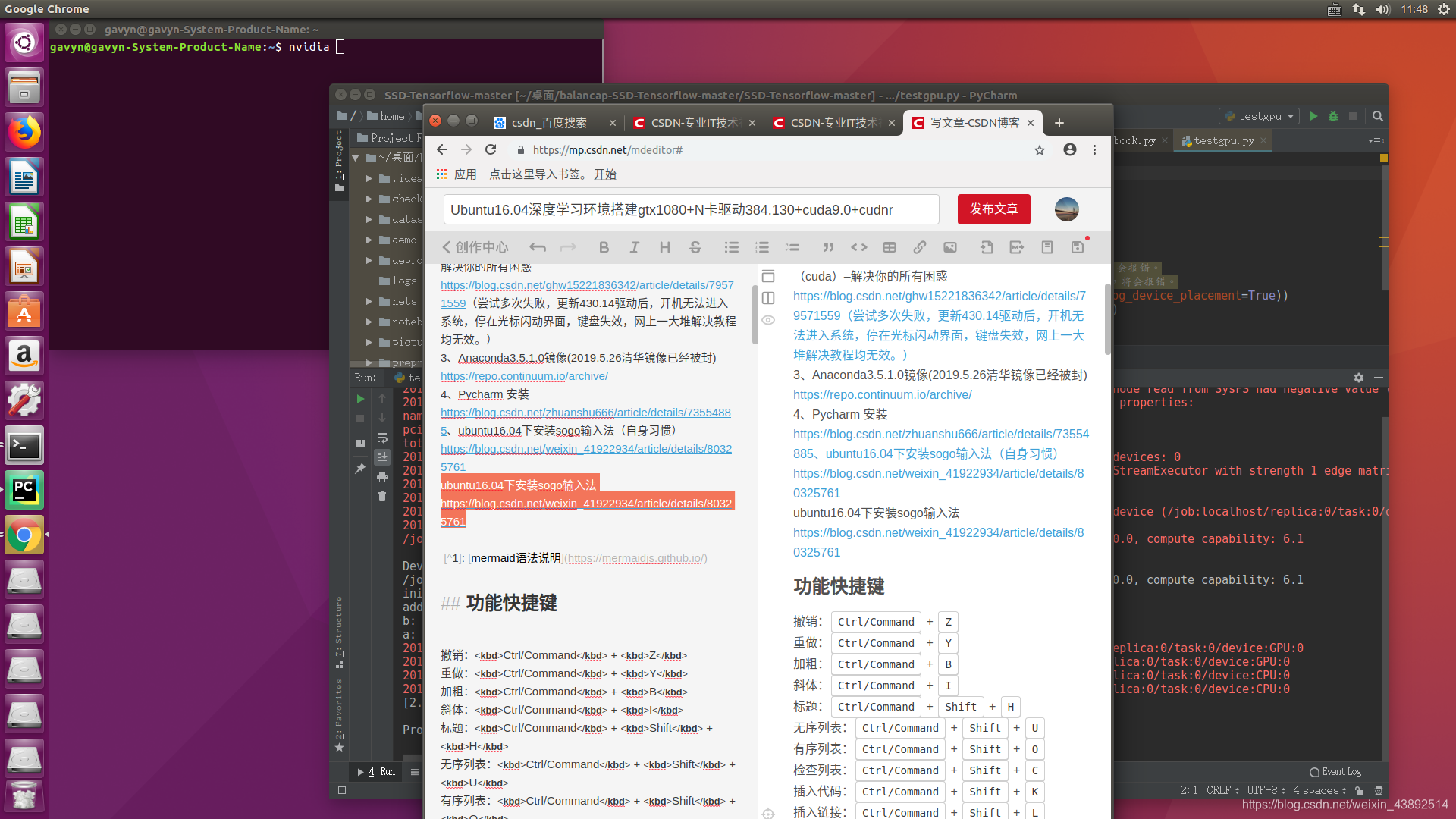
Task: Open the article templates page icon
Action: pos(1046,247)
